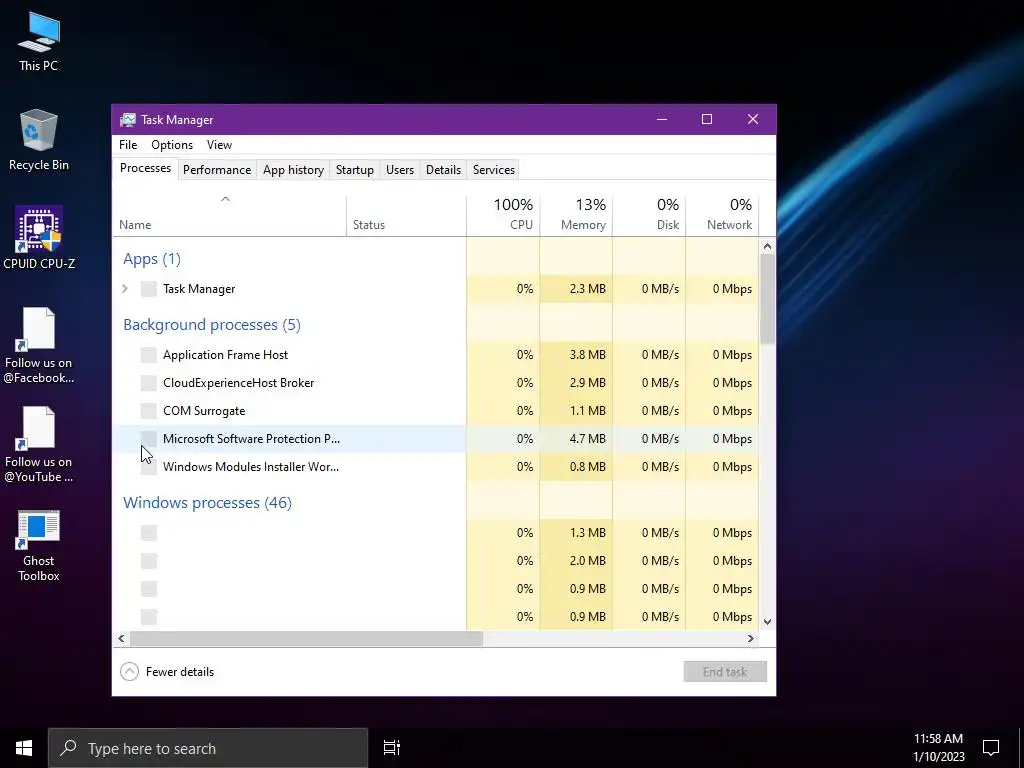Sort by the Disk column header
1024x768 pixels.
649,216
